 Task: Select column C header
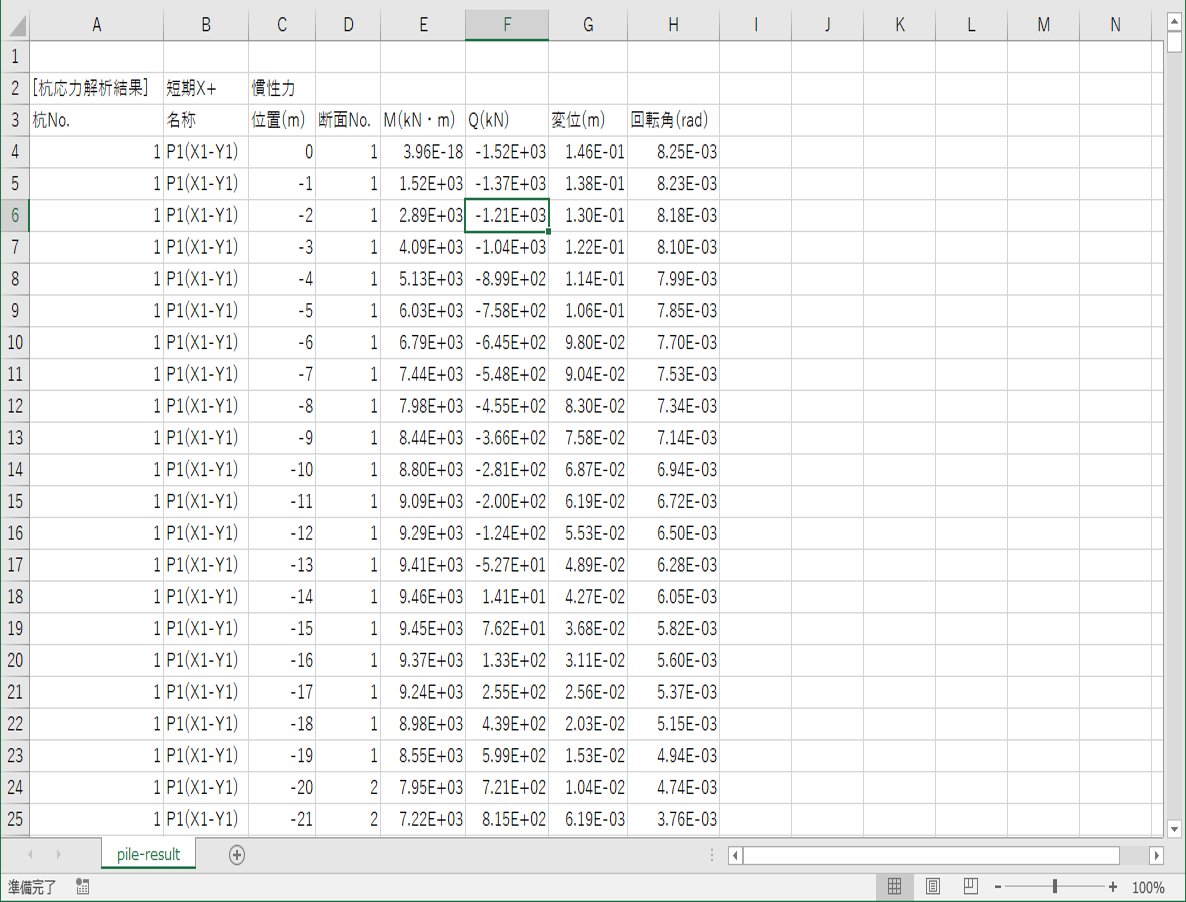(x=281, y=25)
